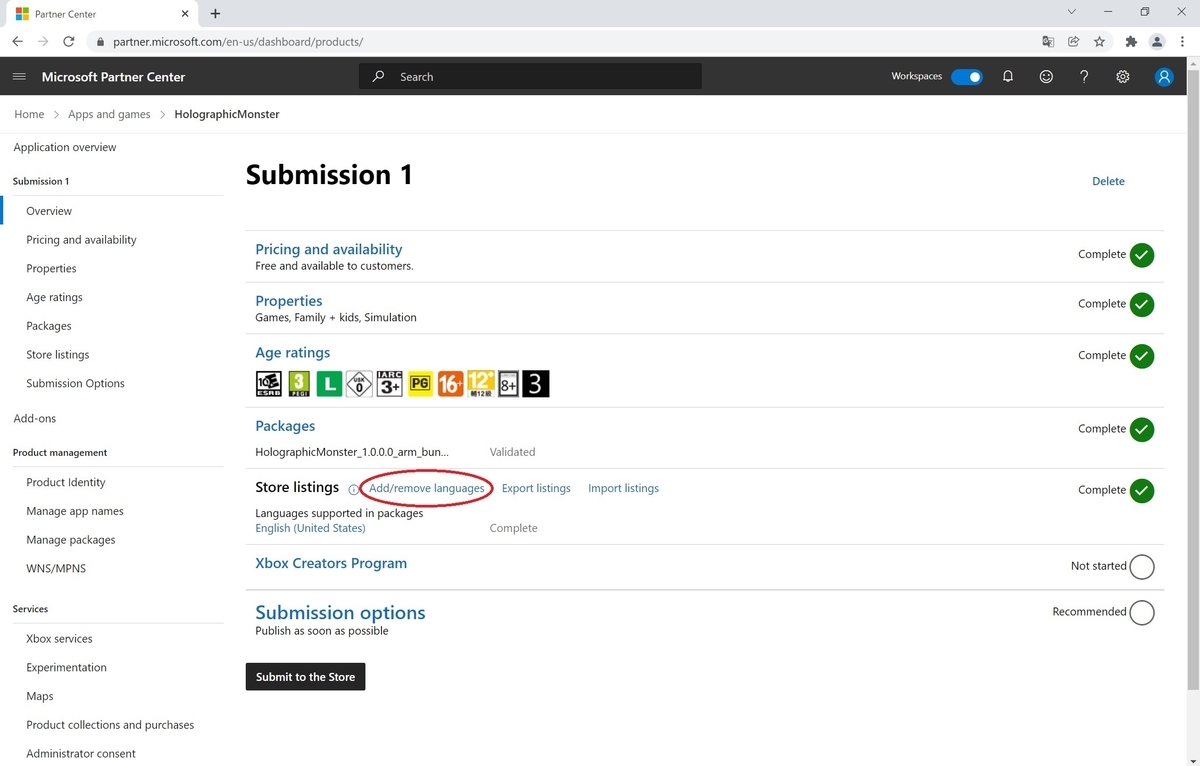The height and width of the screenshot is (766, 1200).
Task: Click the Submission options empty status circle
Action: (1142, 612)
